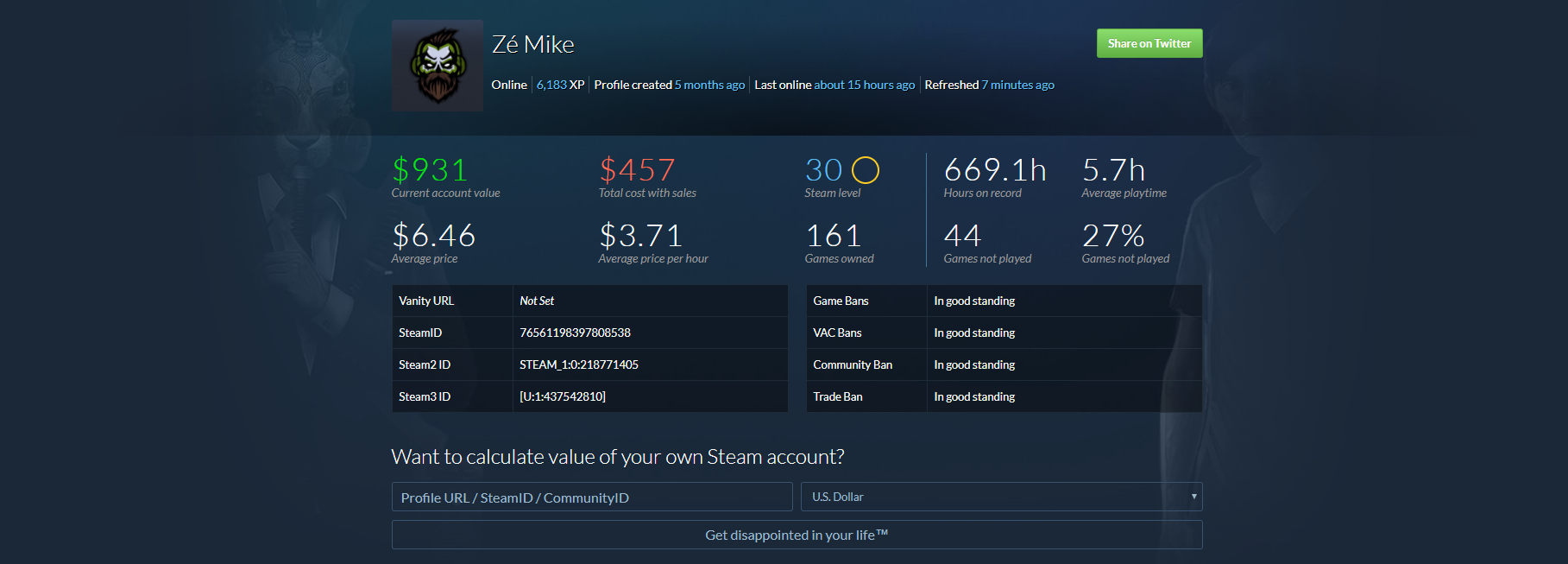Image resolution: width=1568 pixels, height=564 pixels.
Task: Click the 44 games not played value
Action: (x=962, y=235)
